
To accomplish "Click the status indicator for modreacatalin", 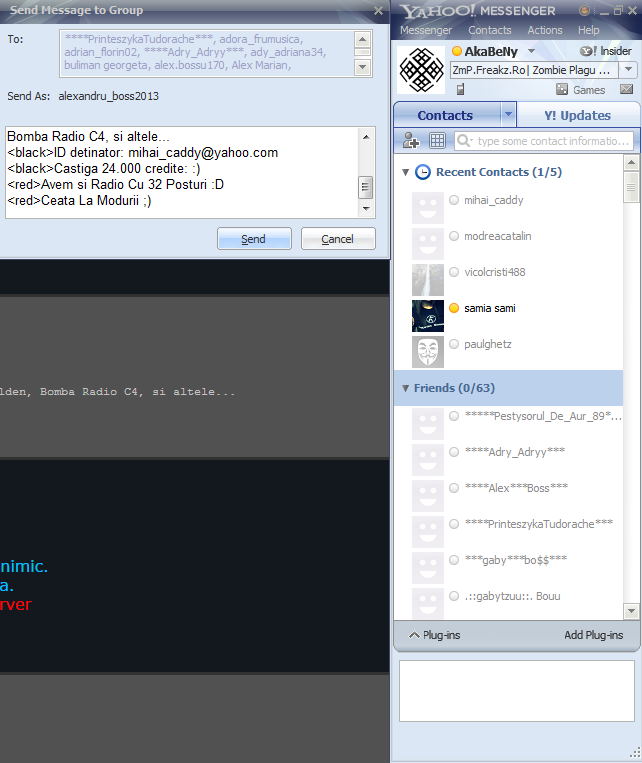I will [454, 236].
